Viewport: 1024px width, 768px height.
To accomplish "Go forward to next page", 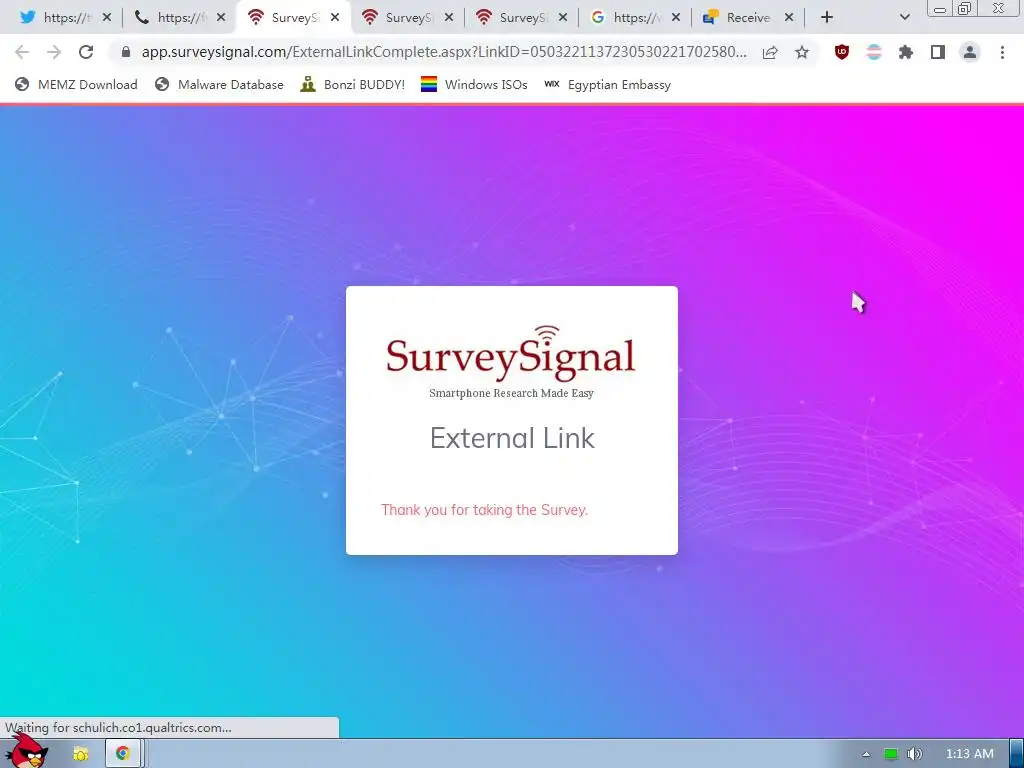I will (54, 52).
